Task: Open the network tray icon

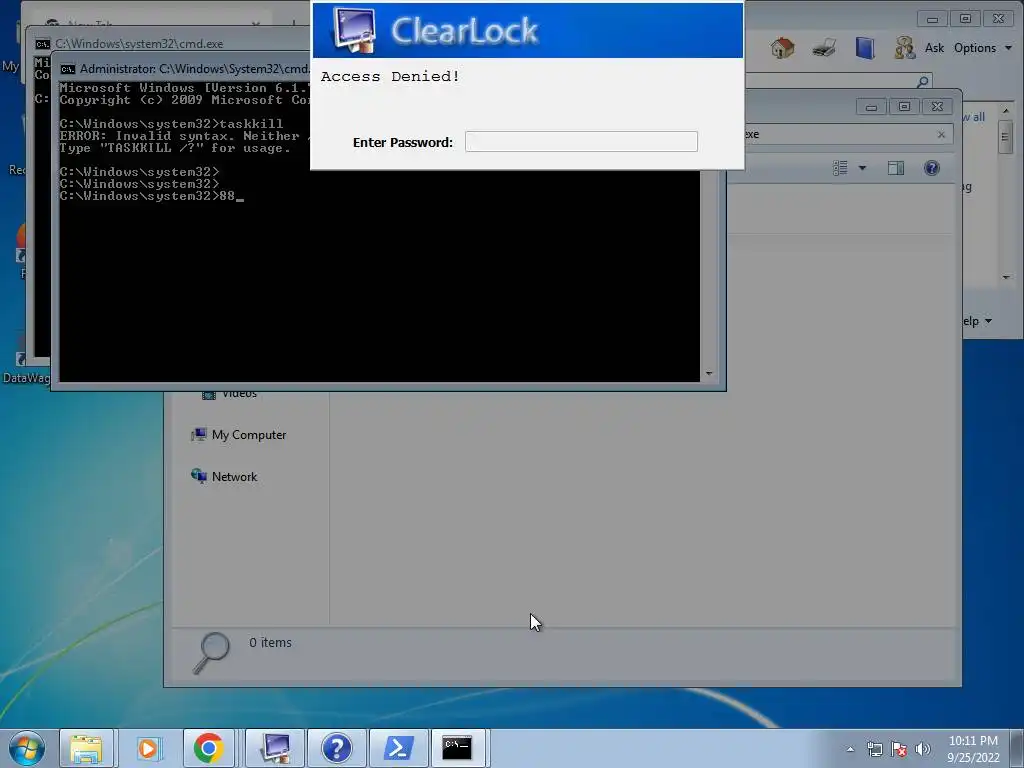Action: (874, 749)
